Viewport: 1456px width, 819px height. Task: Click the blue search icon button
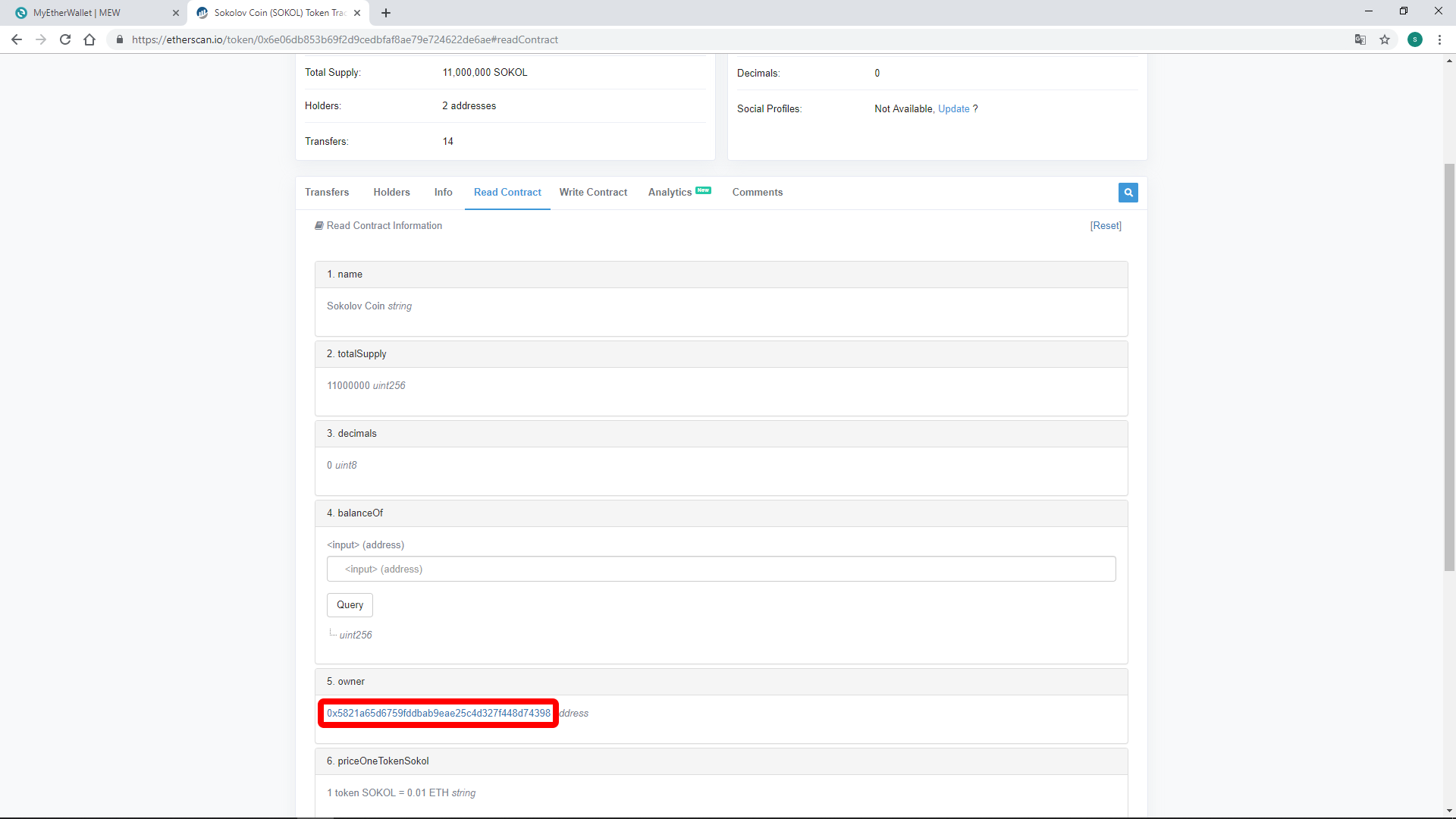click(x=1128, y=193)
